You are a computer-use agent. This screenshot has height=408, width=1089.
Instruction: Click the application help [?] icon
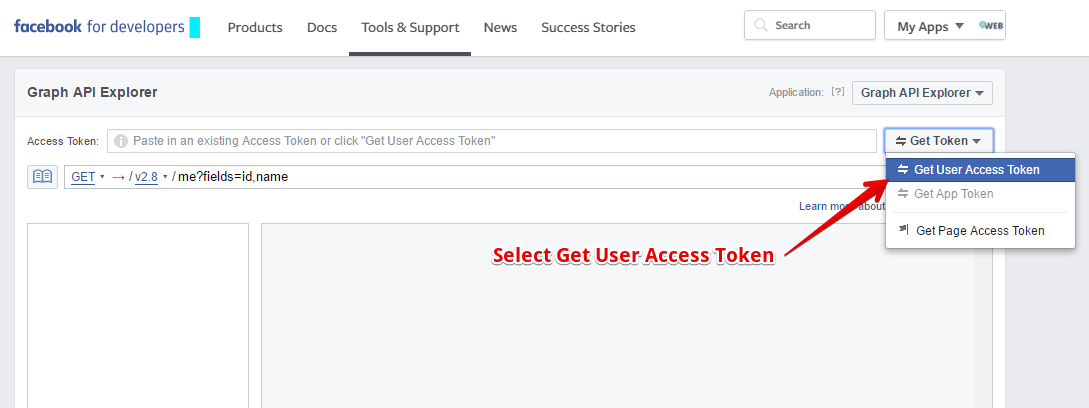tap(838, 92)
